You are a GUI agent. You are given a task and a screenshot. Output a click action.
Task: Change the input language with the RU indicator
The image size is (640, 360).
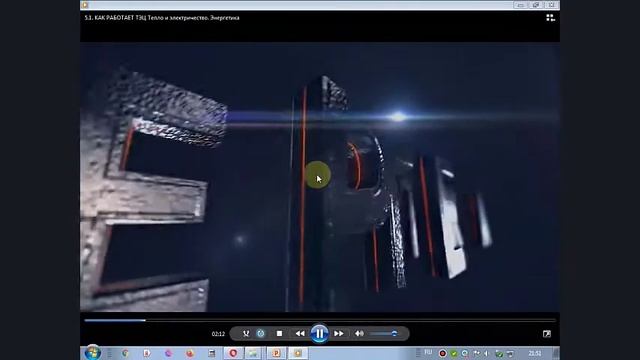428,353
